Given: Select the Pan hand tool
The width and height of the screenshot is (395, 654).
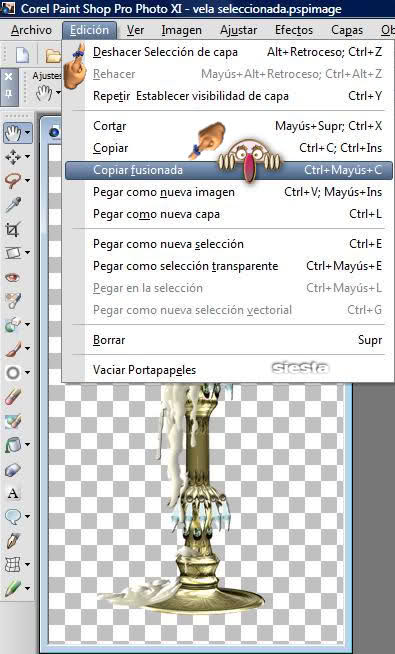Looking at the screenshot, I should pos(13,133).
